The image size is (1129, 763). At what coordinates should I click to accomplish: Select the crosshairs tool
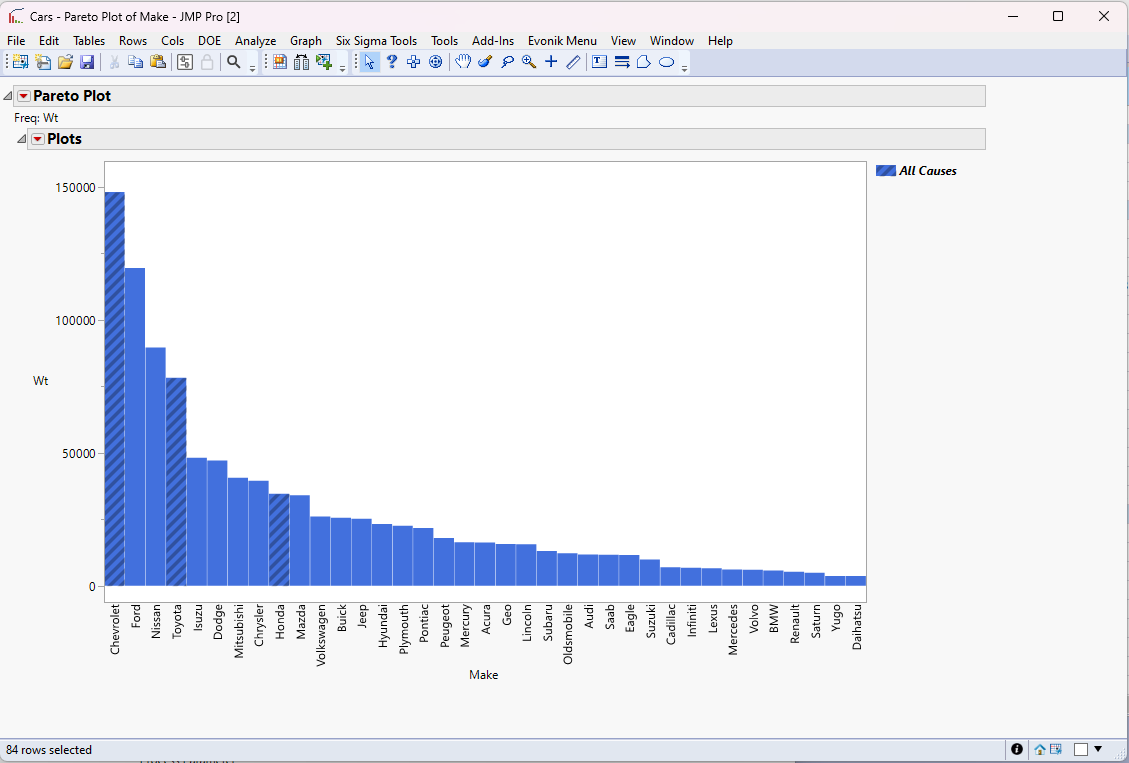pyautogui.click(x=551, y=62)
